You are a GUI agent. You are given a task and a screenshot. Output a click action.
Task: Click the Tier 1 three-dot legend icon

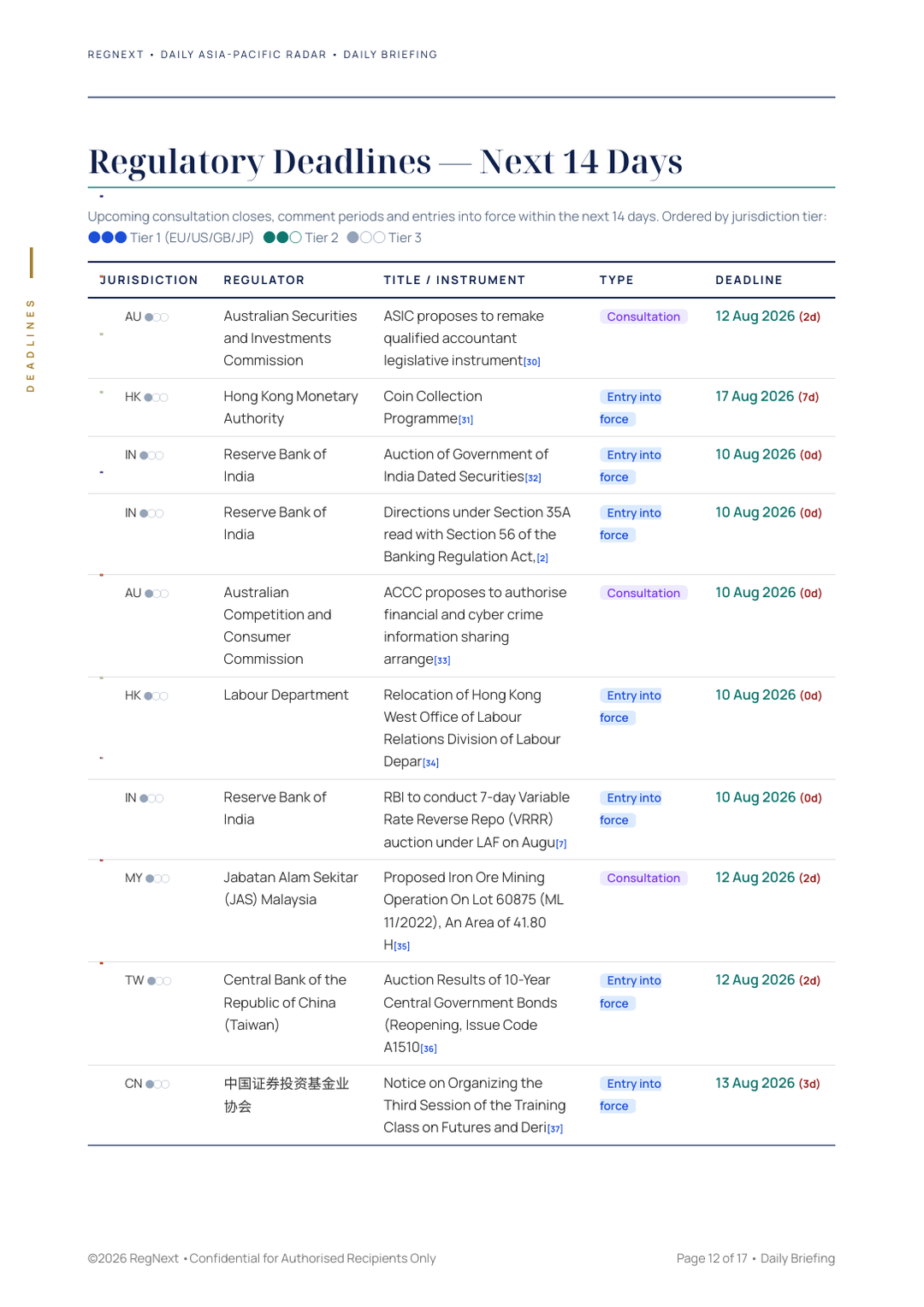tap(108, 238)
